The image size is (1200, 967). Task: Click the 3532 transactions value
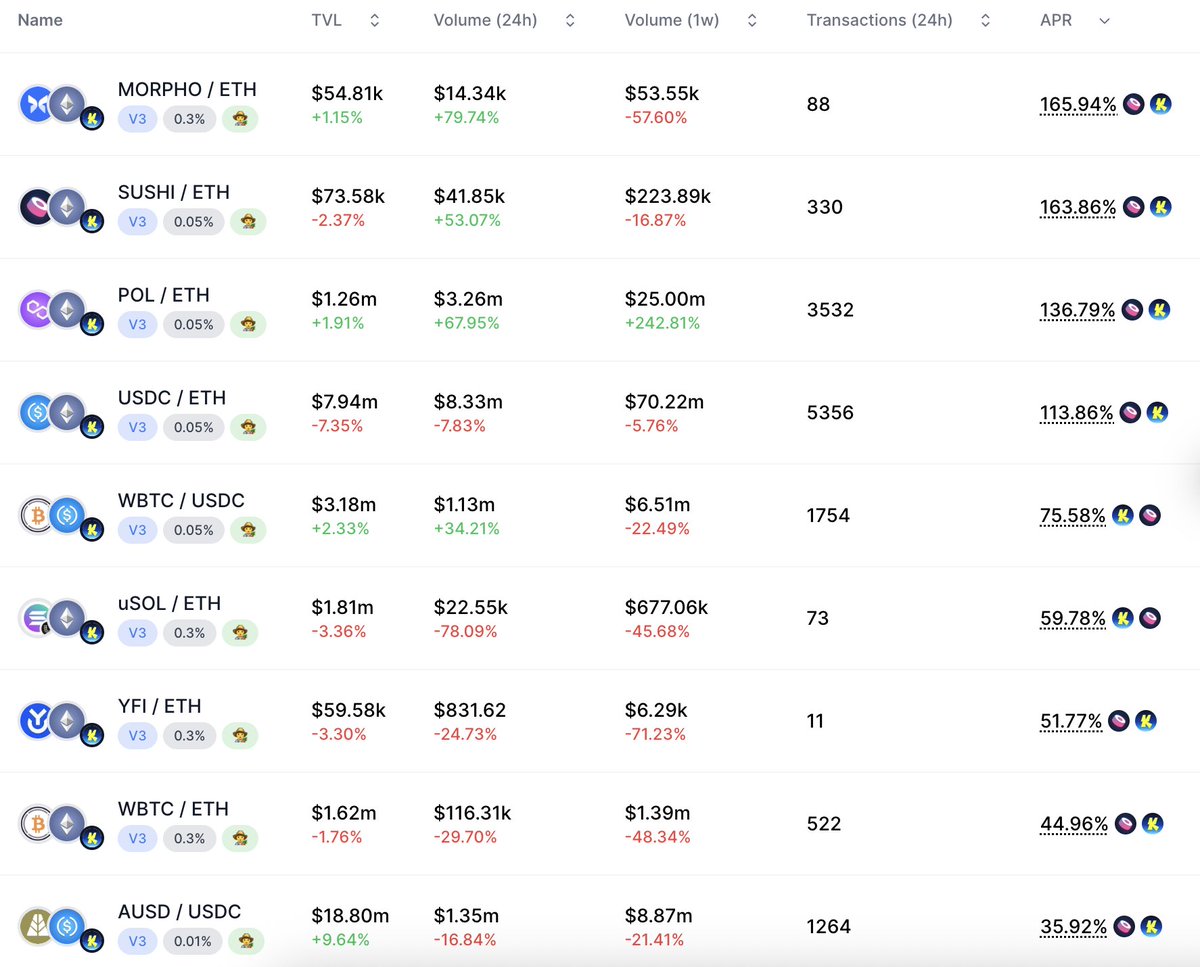pyautogui.click(x=830, y=310)
